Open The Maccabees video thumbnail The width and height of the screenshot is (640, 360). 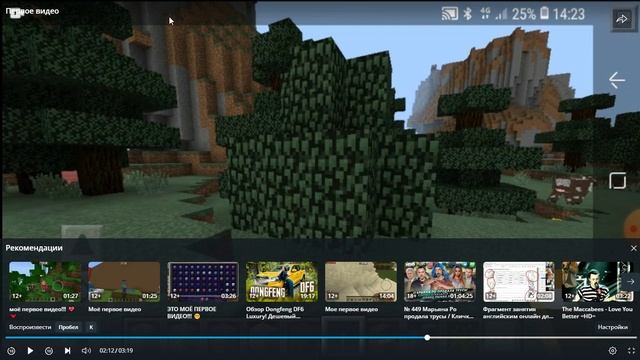(597, 282)
